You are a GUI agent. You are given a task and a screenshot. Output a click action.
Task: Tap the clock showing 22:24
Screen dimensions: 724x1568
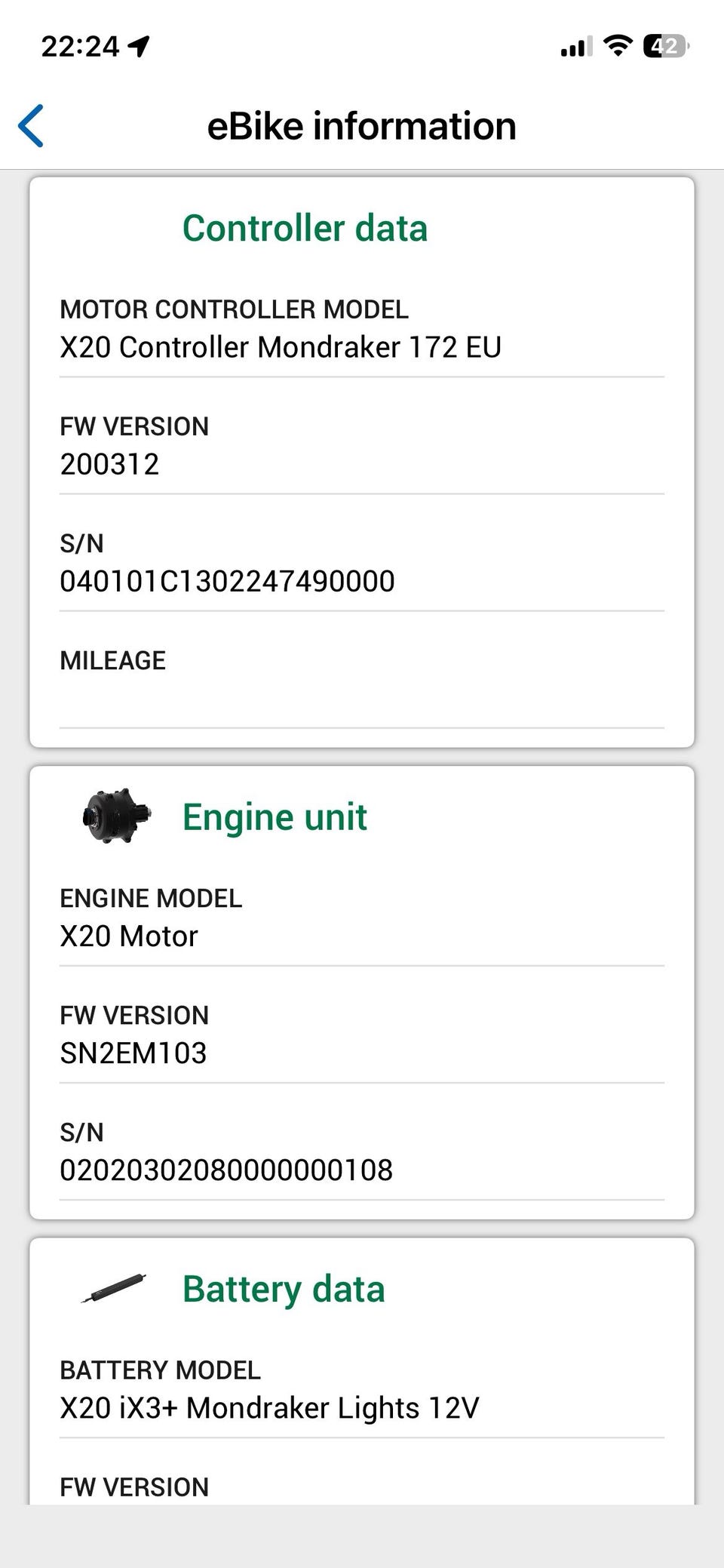[x=80, y=47]
